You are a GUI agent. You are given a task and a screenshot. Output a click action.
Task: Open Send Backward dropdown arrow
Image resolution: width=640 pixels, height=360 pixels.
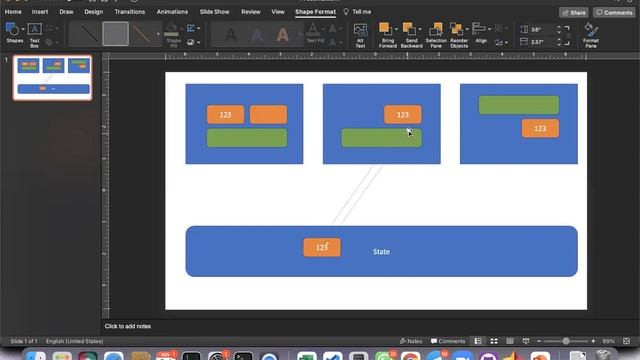420,29
